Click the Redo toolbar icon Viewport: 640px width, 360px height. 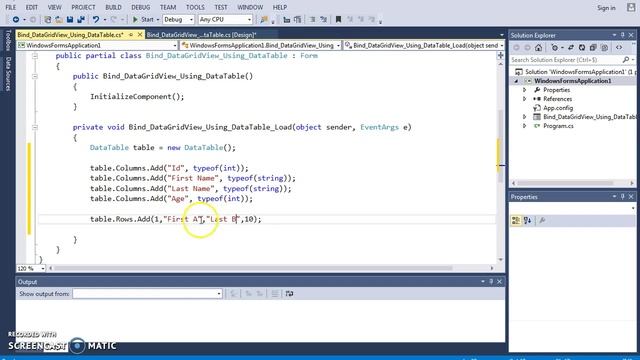click(x=113, y=19)
